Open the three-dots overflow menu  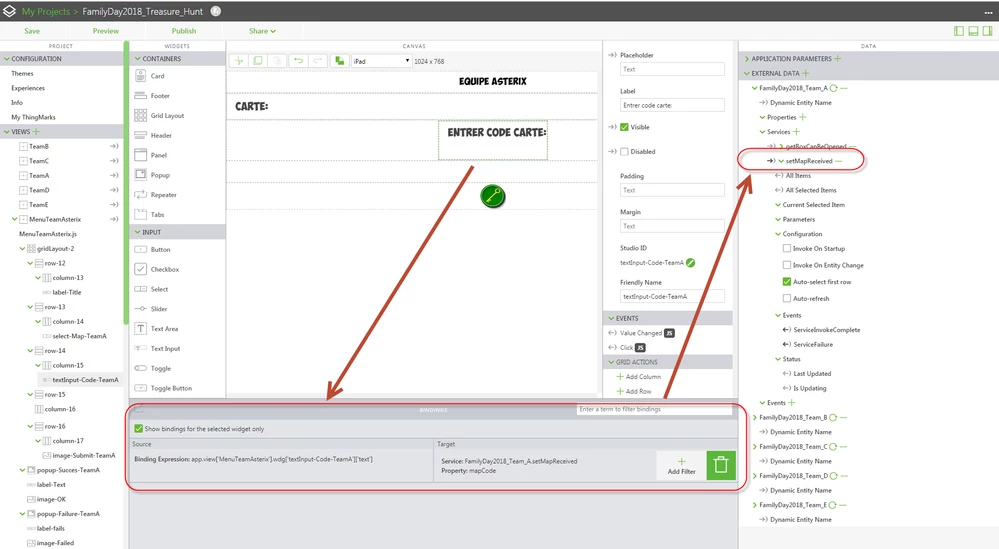[988, 12]
